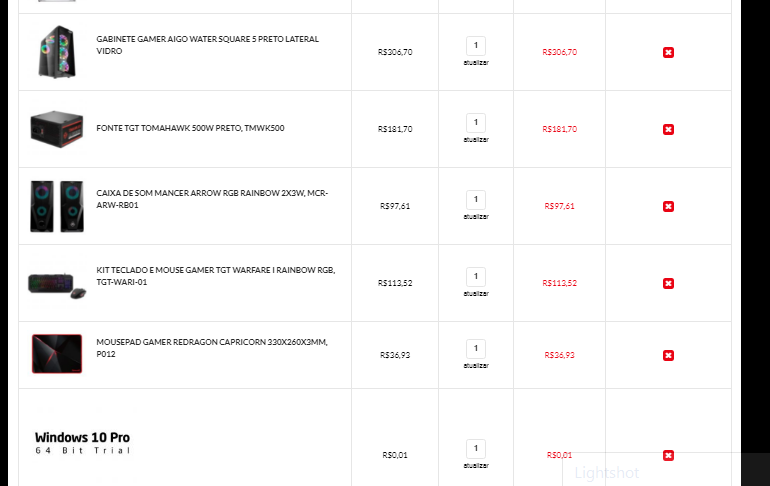Click atualizar for Windows 10 Pro
The width and height of the screenshot is (770, 486).
point(476,465)
